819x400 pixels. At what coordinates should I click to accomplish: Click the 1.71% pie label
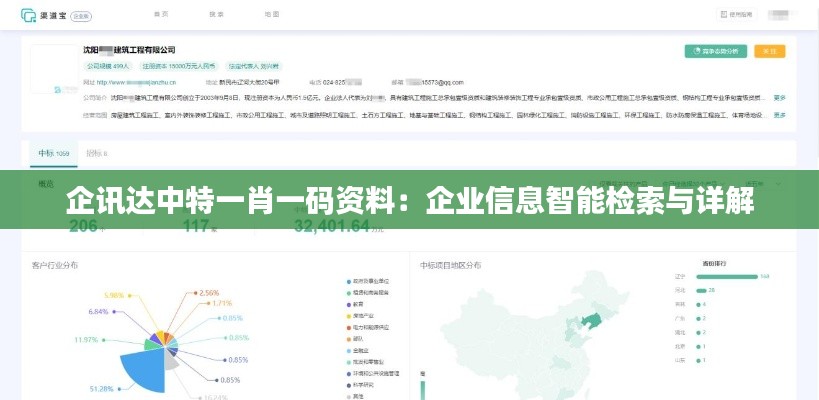coord(222,303)
